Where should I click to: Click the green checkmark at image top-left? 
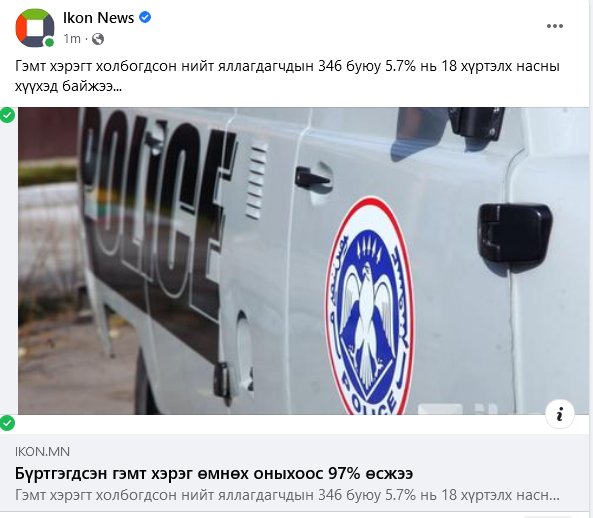tap(7, 115)
